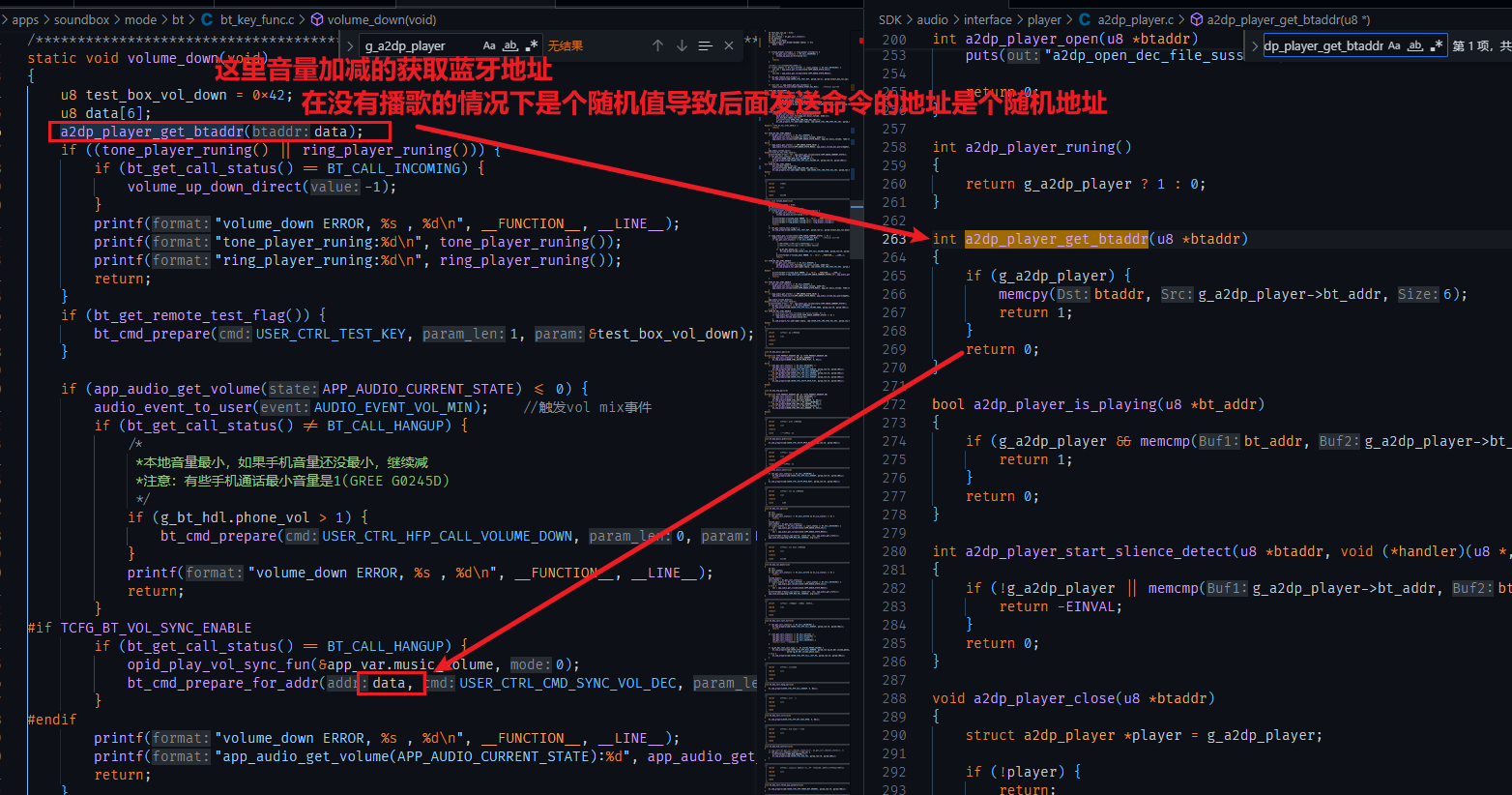Viewport: 1512px width, 795px height.
Task: Click symbol icon beside a2dp_player_get_btaddr breadcrumb
Action: 1197,19
